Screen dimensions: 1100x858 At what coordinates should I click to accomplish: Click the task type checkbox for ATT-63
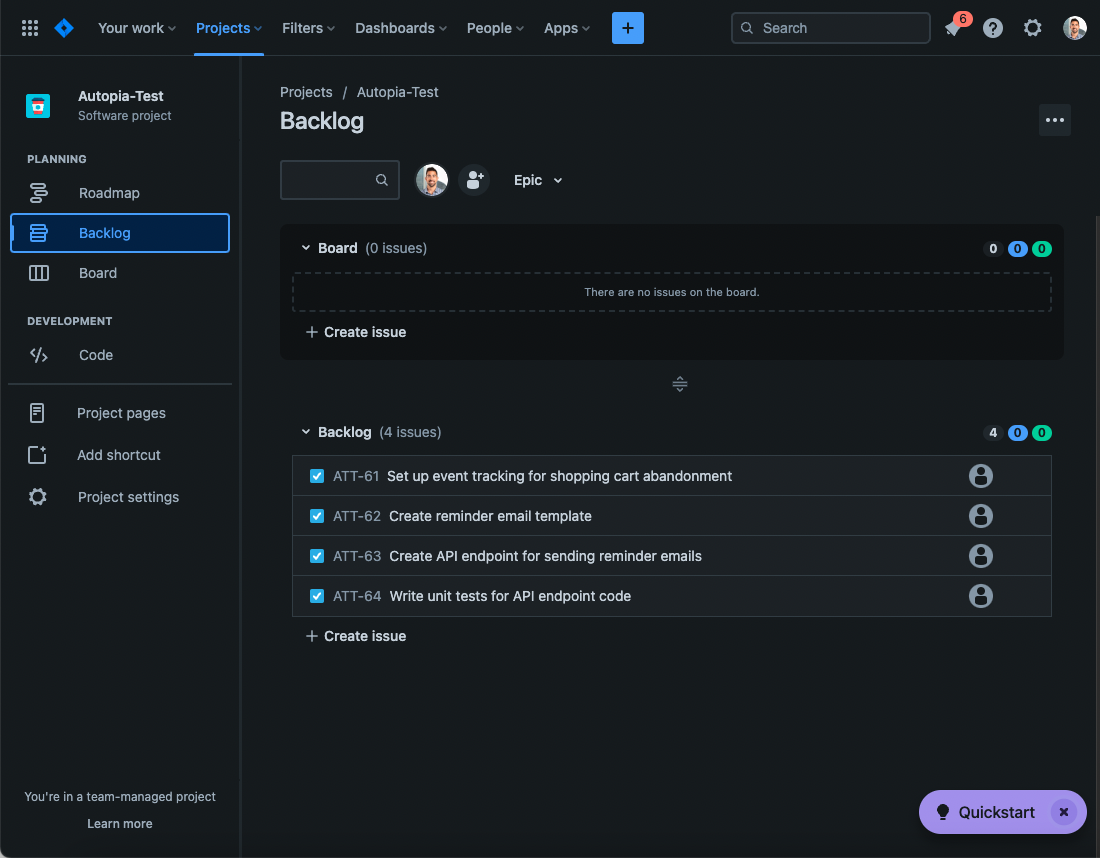click(x=317, y=556)
